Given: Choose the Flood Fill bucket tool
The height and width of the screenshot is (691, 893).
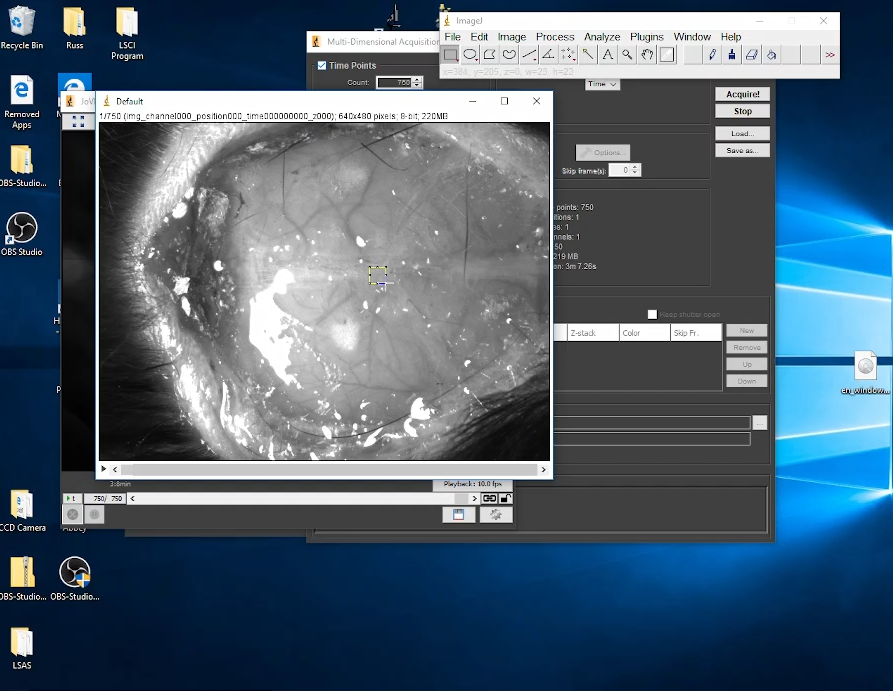Looking at the screenshot, I should [x=772, y=55].
